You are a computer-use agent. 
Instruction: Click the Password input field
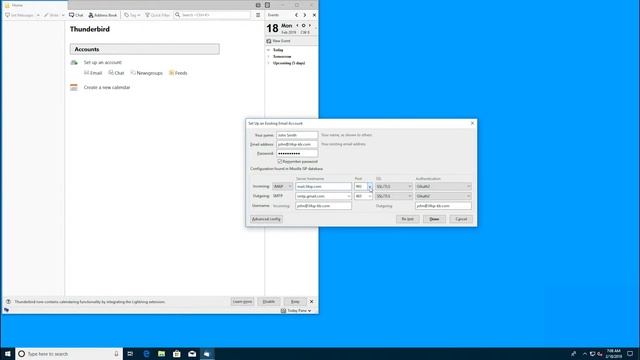point(297,153)
